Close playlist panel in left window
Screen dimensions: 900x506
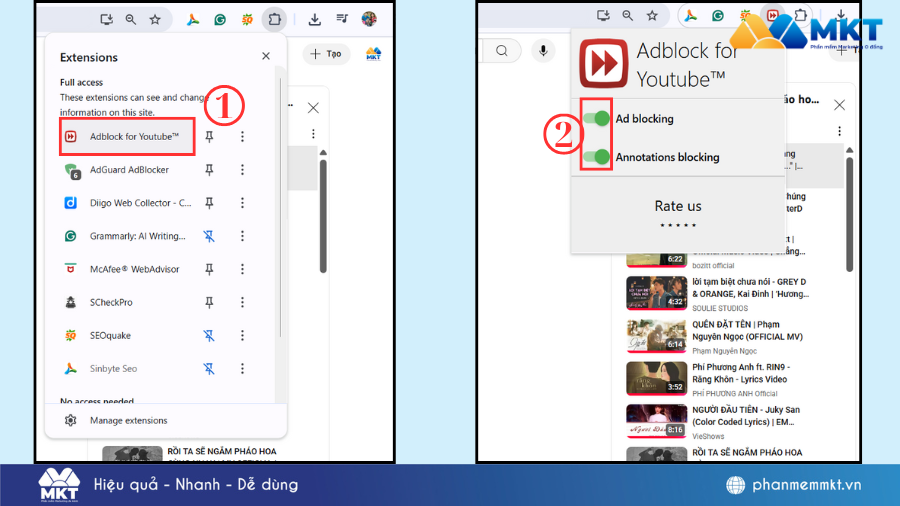313,108
